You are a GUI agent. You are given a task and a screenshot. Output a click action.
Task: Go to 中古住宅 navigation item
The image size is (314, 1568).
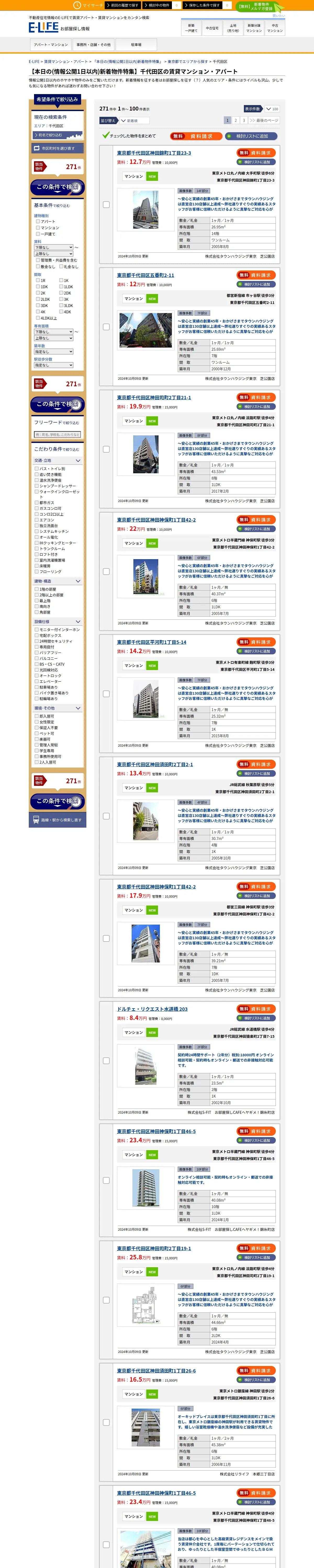coord(212,28)
